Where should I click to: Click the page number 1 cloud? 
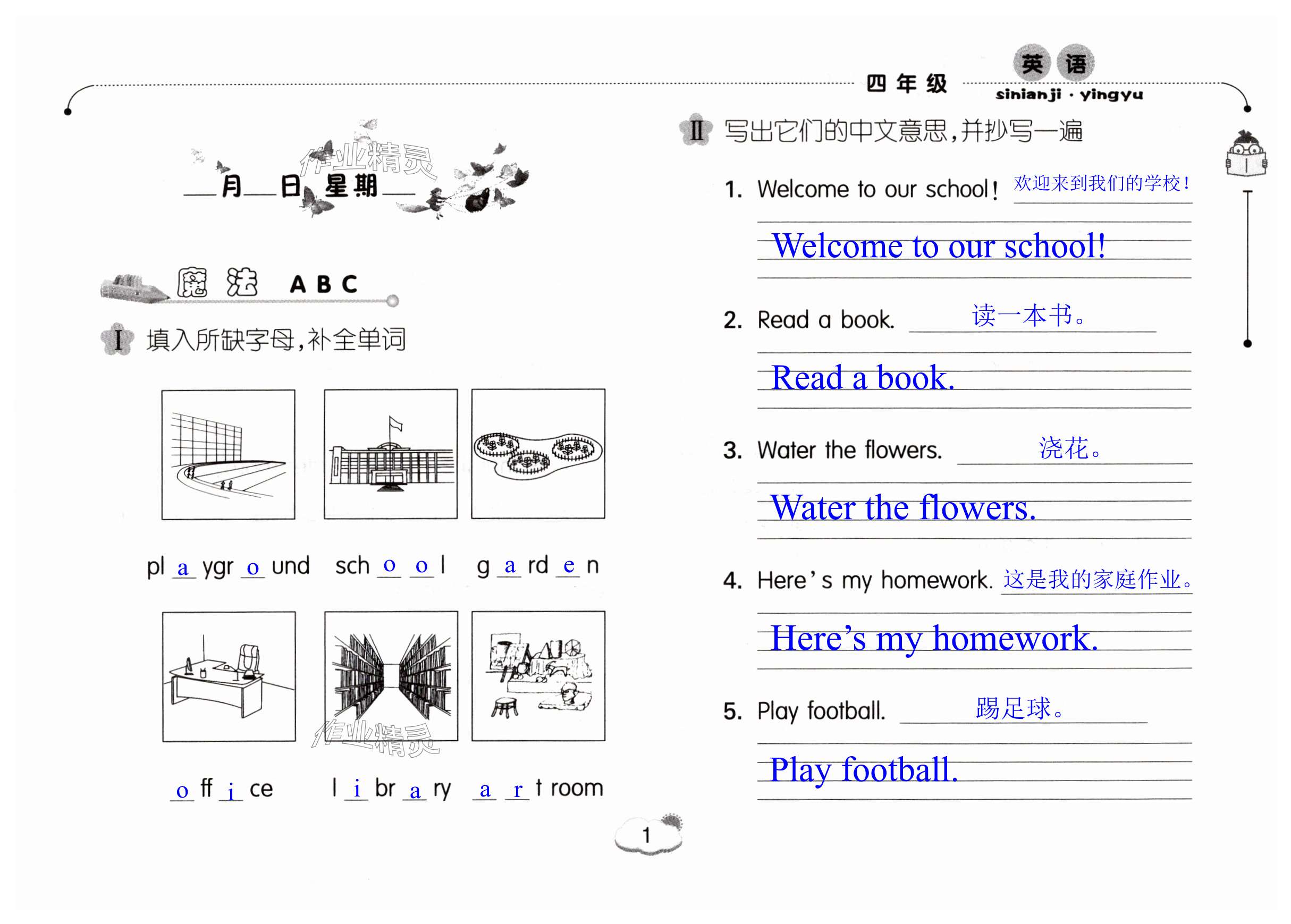(647, 835)
